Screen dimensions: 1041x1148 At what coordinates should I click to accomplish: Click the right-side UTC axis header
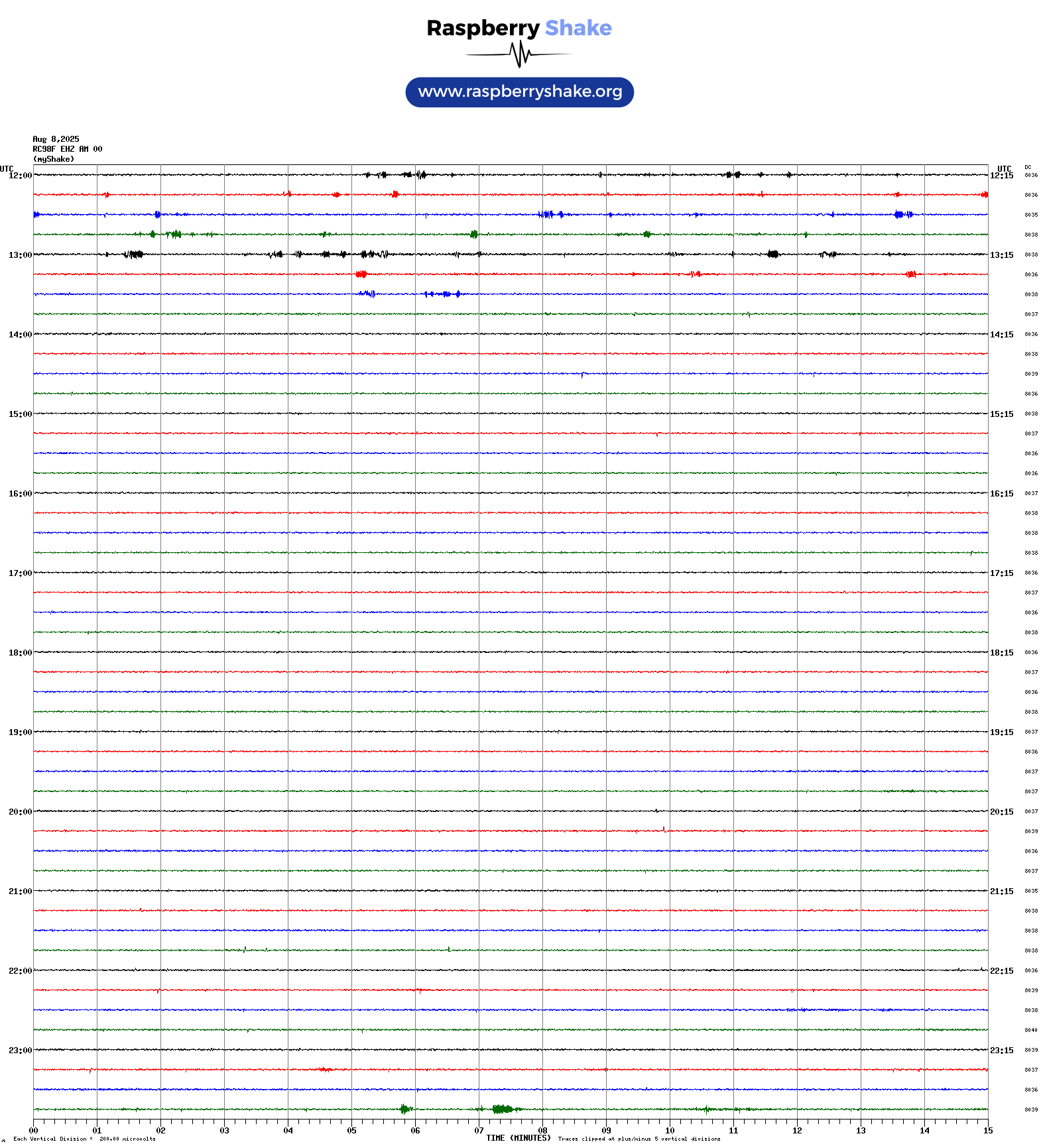[x=1005, y=168]
